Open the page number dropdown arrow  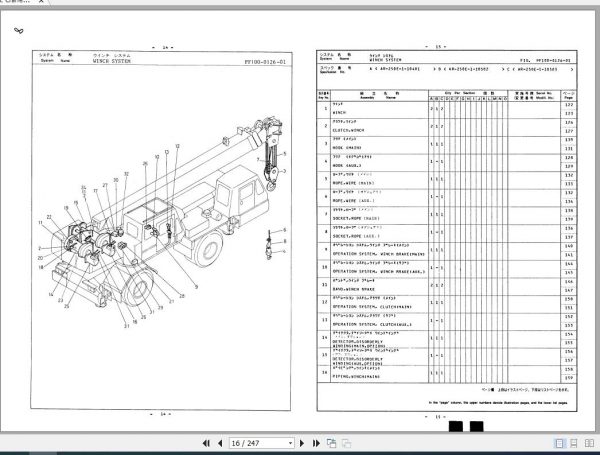(290, 443)
